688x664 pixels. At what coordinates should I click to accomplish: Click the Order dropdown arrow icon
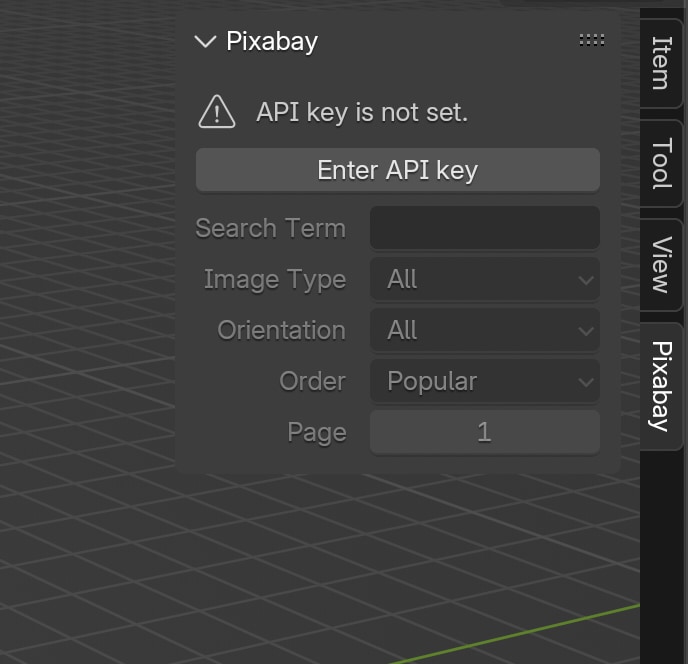[x=586, y=382]
